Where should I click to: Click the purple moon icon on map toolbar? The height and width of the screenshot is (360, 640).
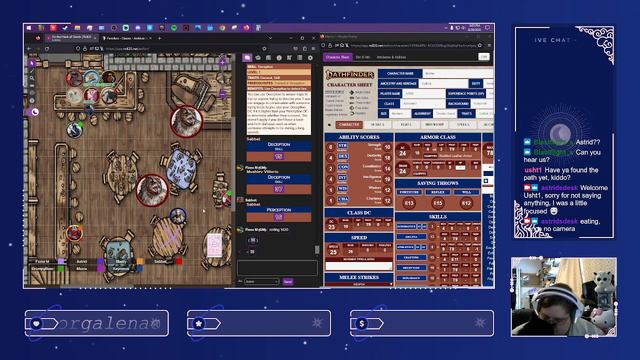point(34,112)
